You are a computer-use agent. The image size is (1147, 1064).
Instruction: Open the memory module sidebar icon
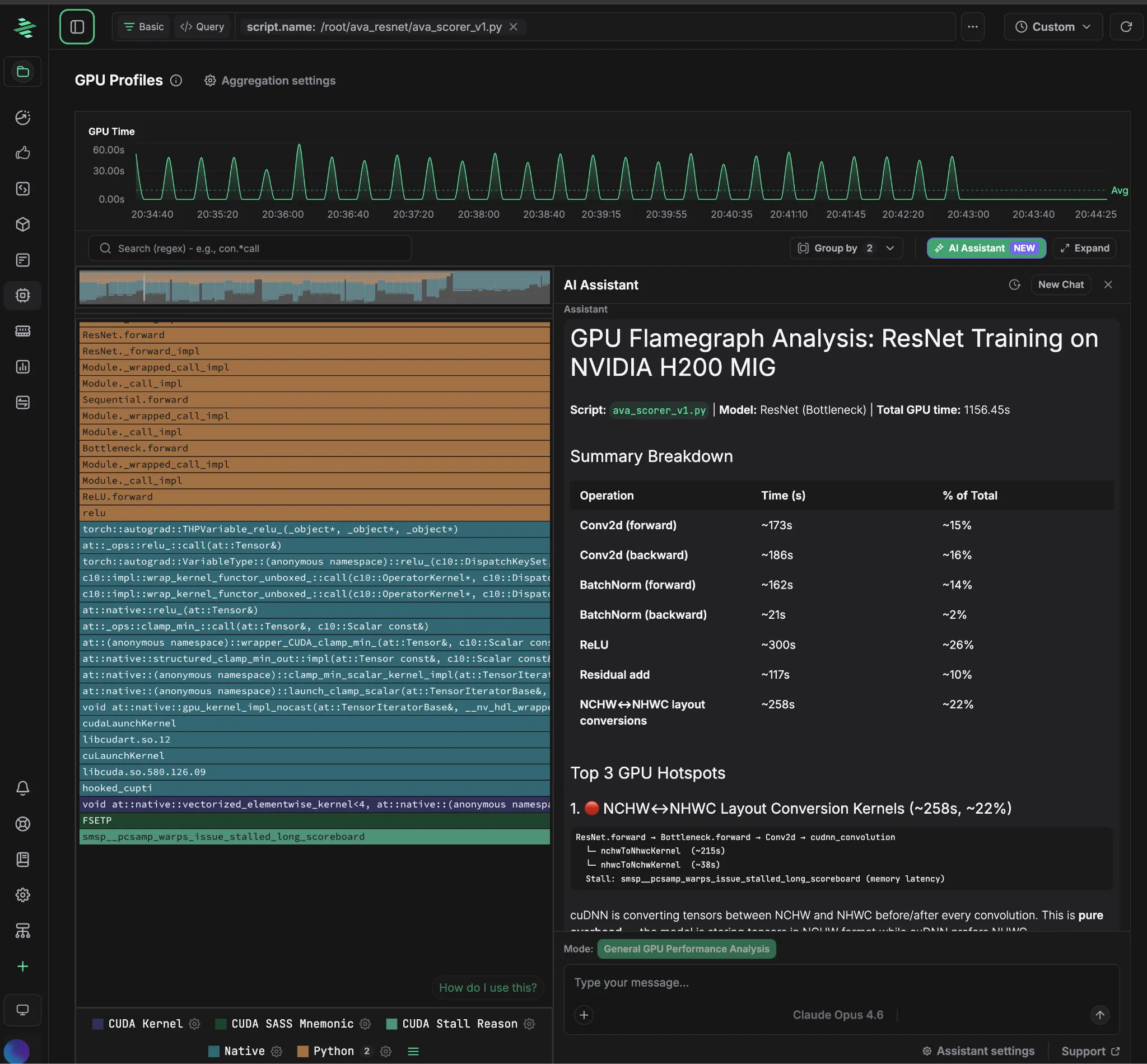[23, 331]
